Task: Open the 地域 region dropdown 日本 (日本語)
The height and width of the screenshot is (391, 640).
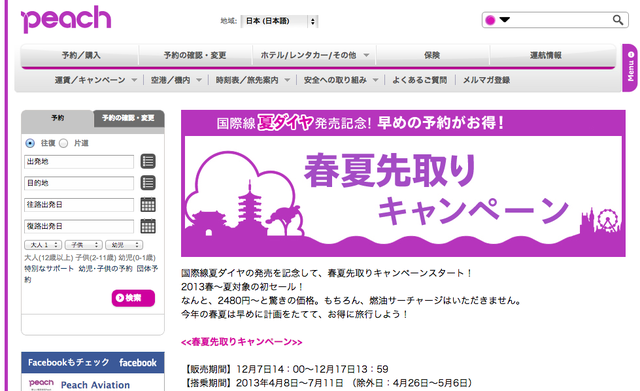Action: tap(280, 21)
